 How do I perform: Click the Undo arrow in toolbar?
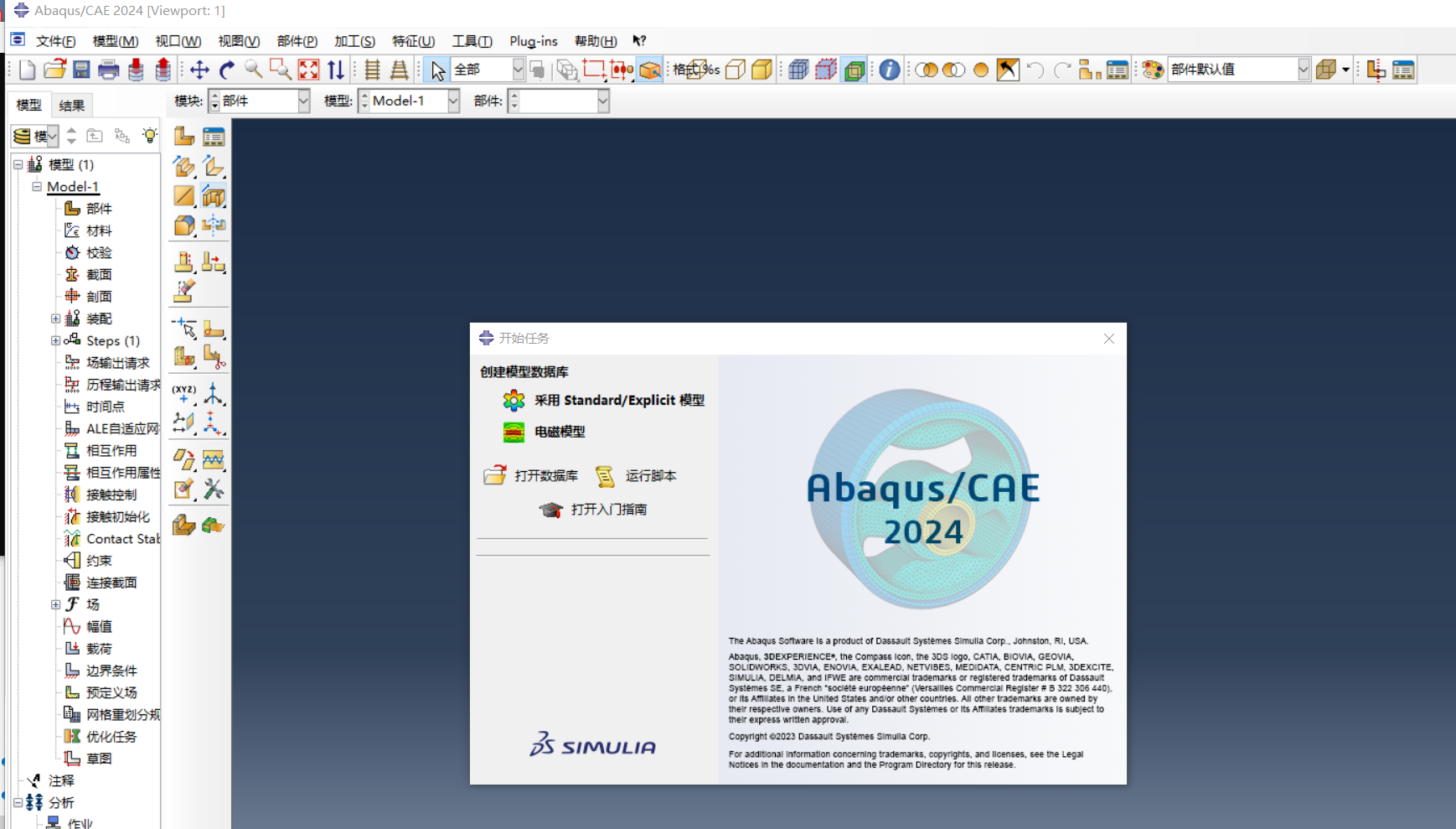pos(1035,70)
